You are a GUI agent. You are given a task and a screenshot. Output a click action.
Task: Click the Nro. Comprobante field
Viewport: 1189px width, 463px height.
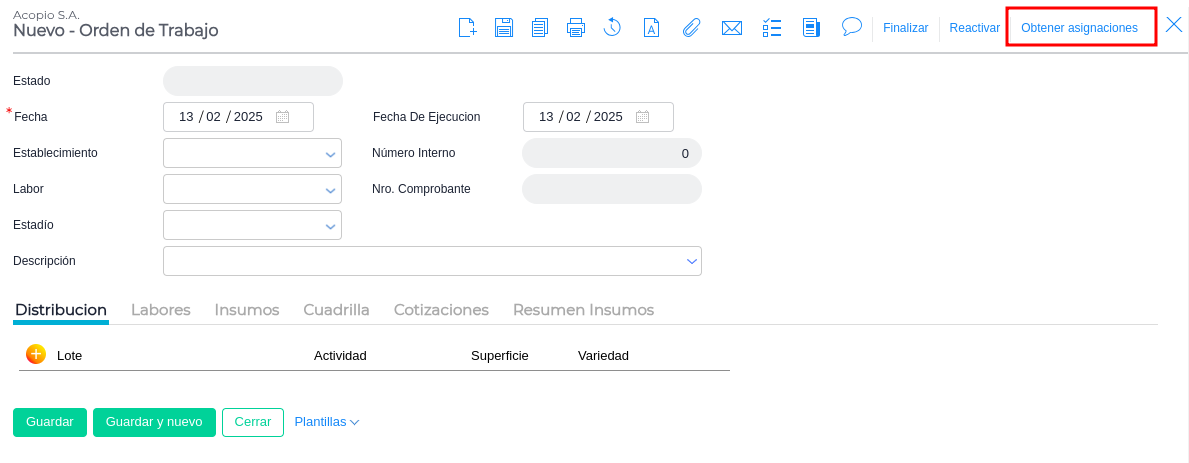[x=612, y=189]
